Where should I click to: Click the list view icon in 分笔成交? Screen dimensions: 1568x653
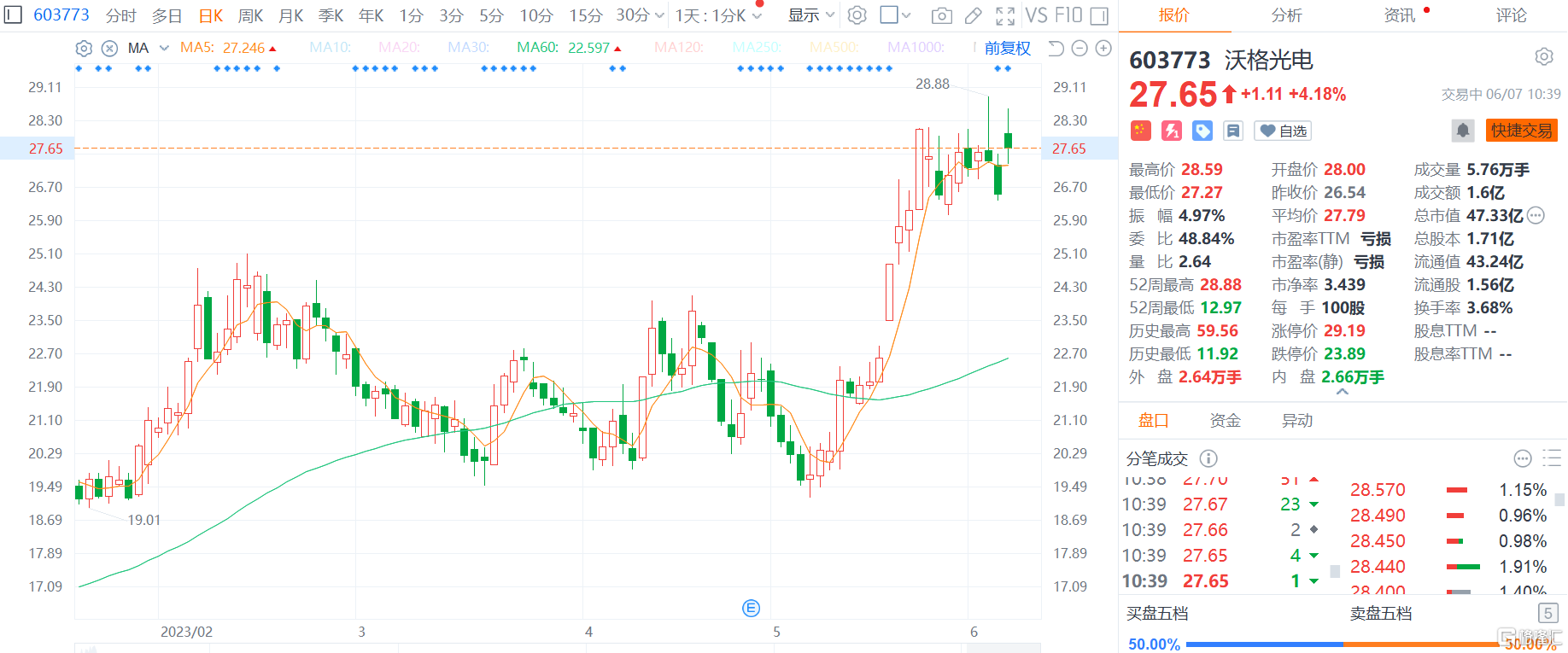click(1552, 458)
